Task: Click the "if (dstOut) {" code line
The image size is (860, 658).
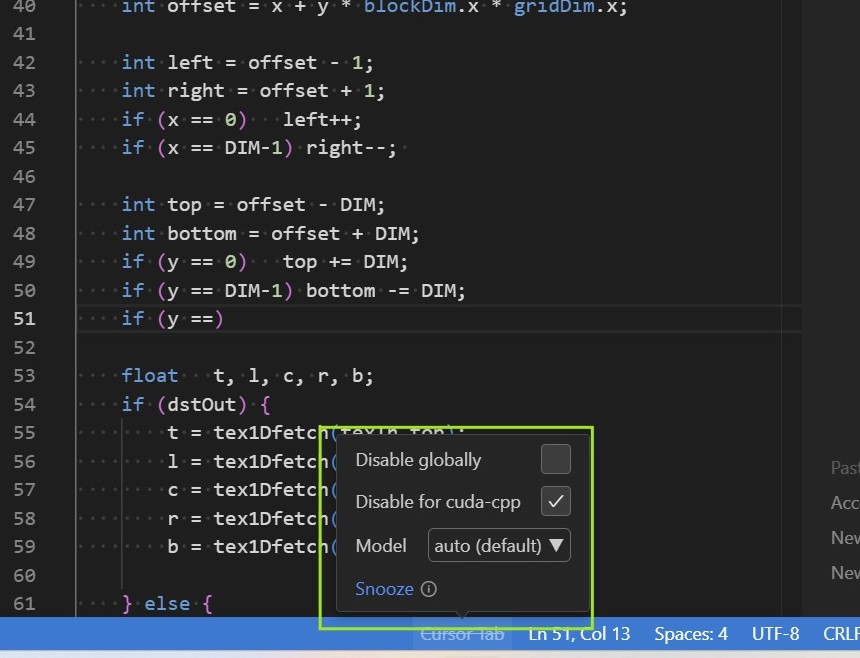Action: click(196, 405)
